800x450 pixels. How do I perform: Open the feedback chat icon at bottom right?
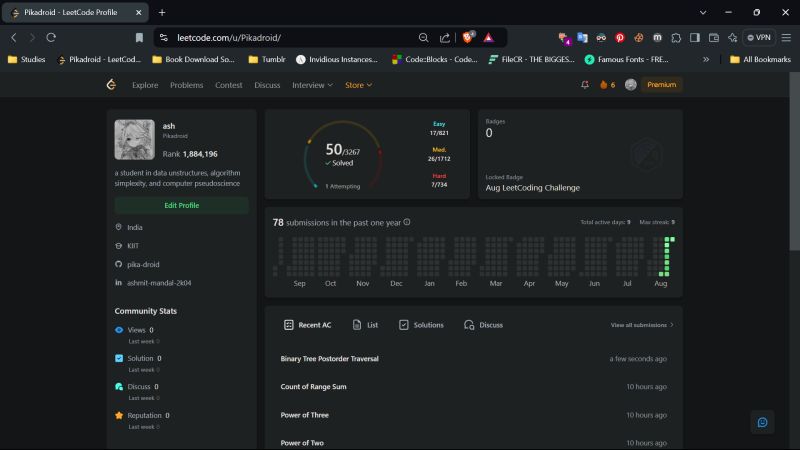762,422
